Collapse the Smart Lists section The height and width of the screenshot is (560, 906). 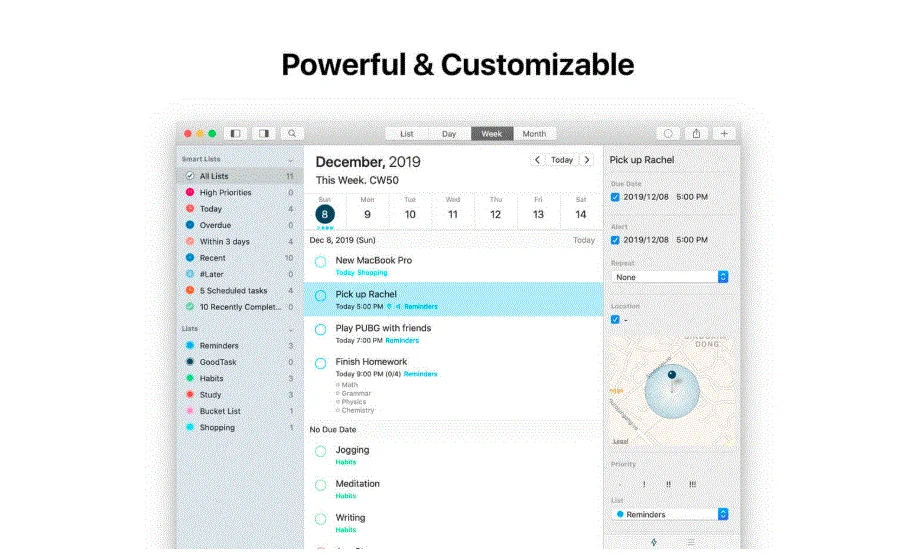click(x=291, y=160)
